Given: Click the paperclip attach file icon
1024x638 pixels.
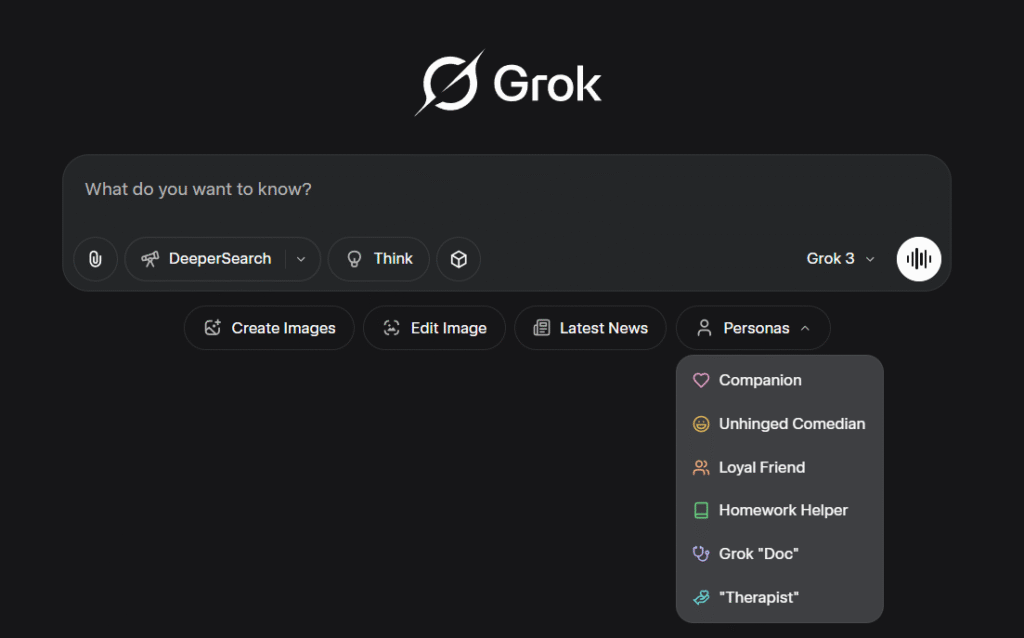Looking at the screenshot, I should coord(95,259).
